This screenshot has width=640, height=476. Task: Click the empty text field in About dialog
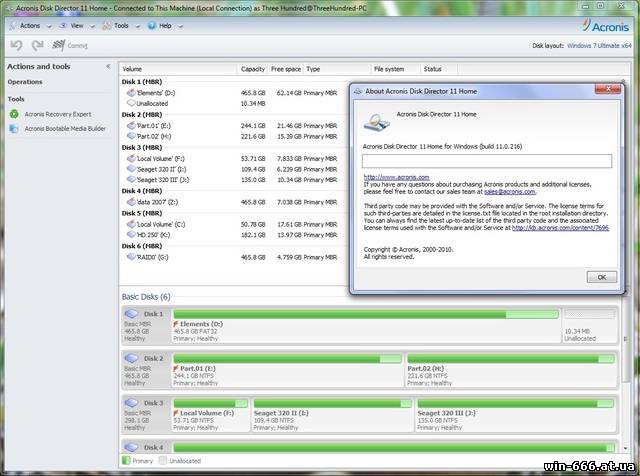point(487,161)
